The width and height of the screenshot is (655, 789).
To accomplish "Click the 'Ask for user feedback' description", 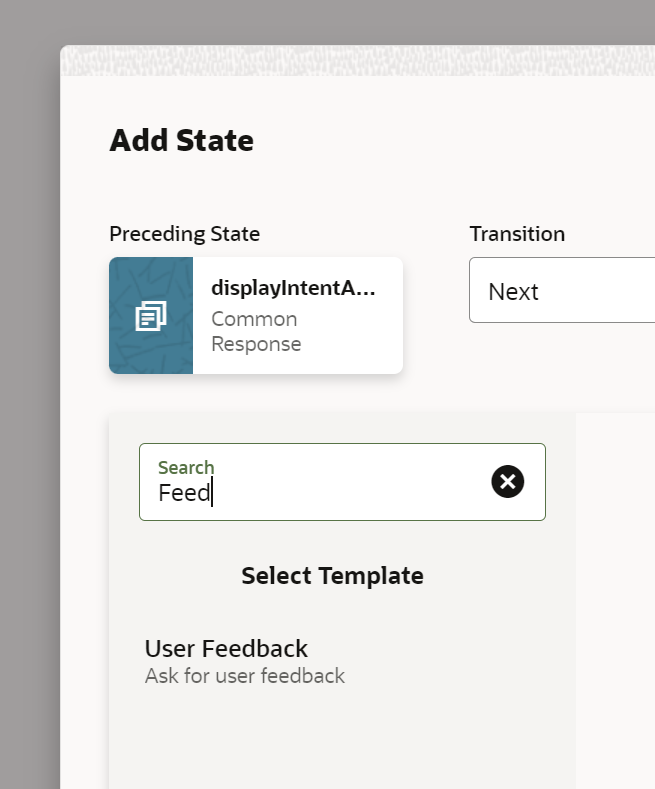I will point(244,676).
